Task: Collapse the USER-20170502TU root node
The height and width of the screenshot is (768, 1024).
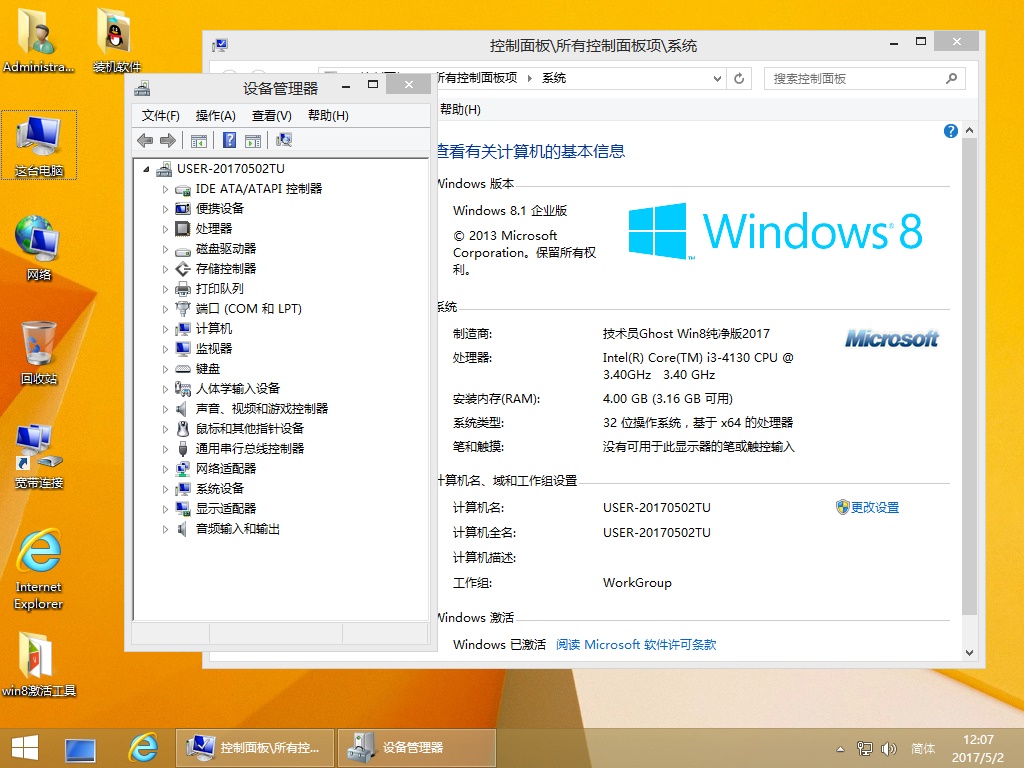Action: 147,169
